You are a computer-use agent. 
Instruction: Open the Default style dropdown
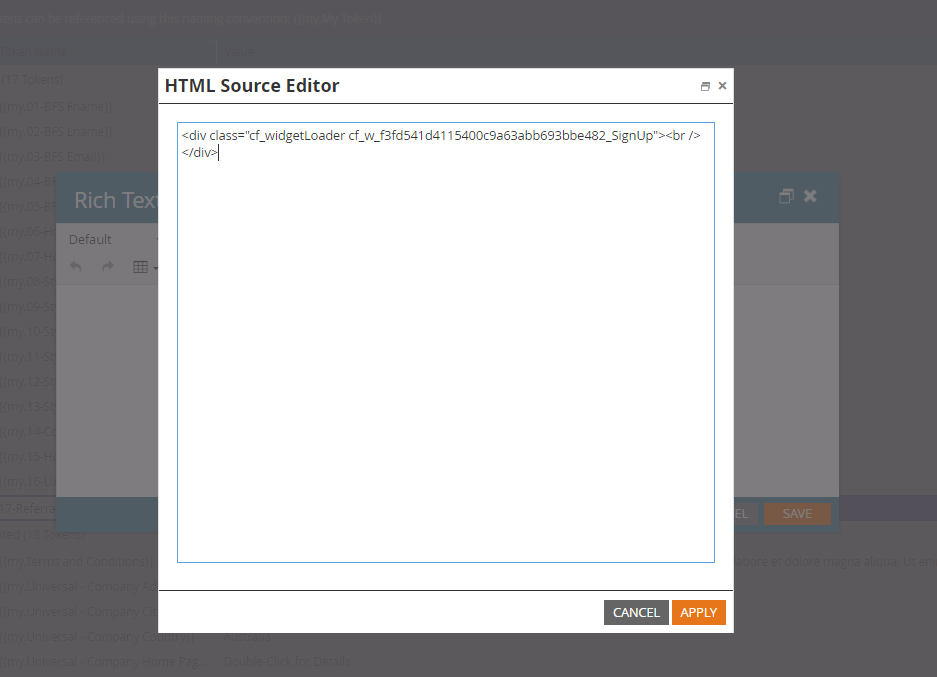(x=110, y=239)
